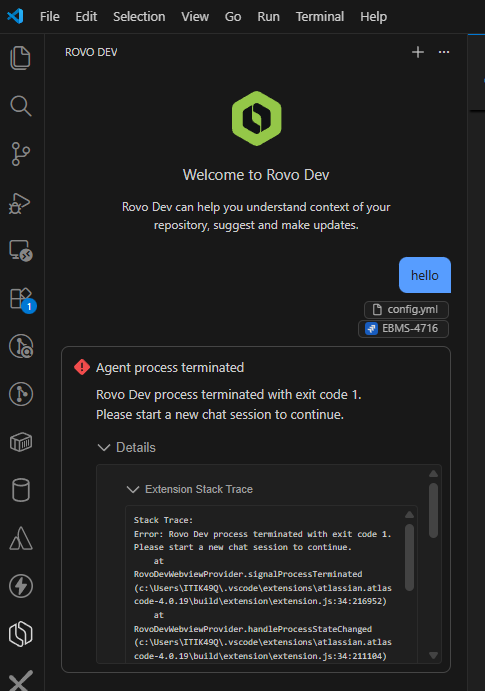This screenshot has height=691, width=485.
Task: Open the Selection menu
Action: click(139, 17)
